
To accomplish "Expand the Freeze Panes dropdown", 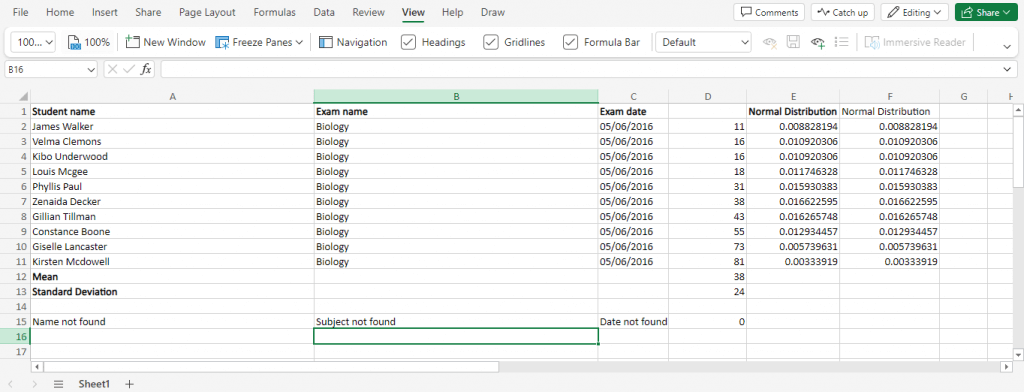I will point(299,42).
